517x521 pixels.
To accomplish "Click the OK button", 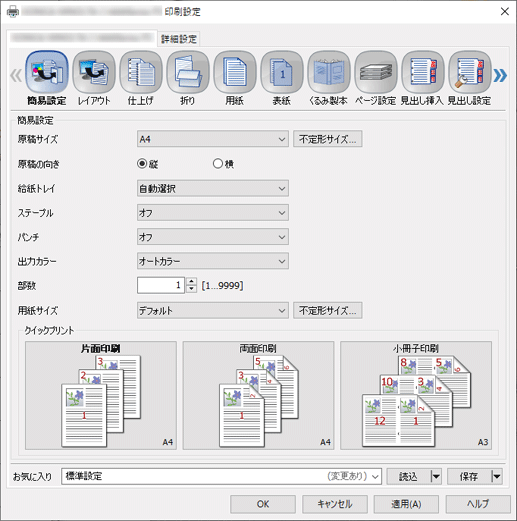I will coord(263,504).
